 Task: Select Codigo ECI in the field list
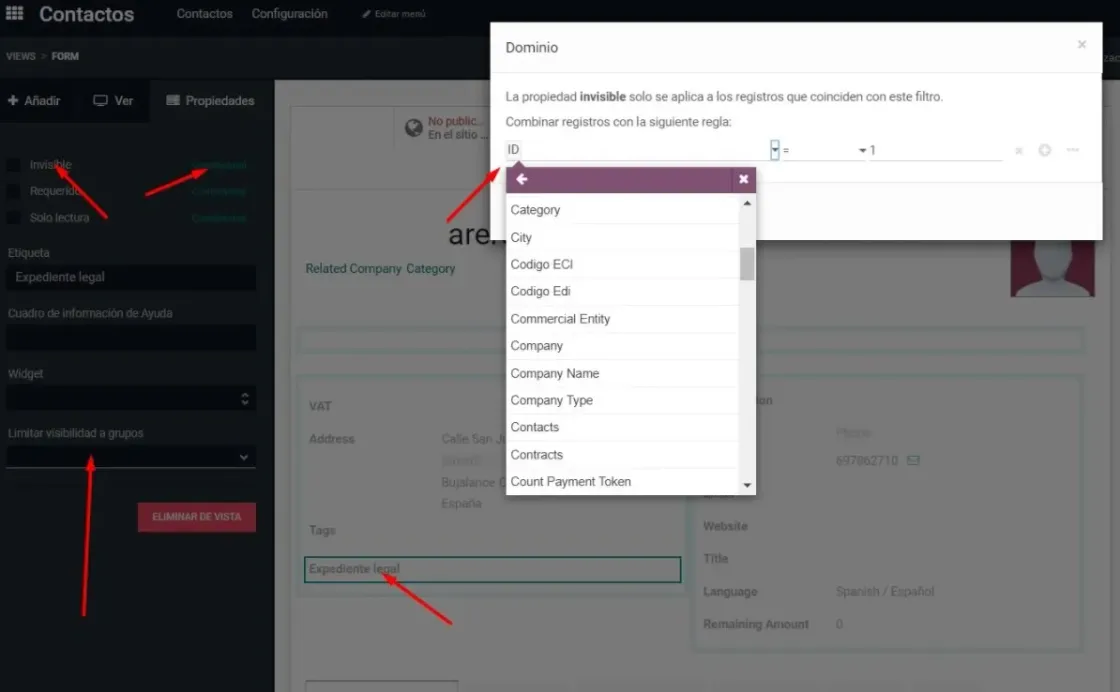622,264
